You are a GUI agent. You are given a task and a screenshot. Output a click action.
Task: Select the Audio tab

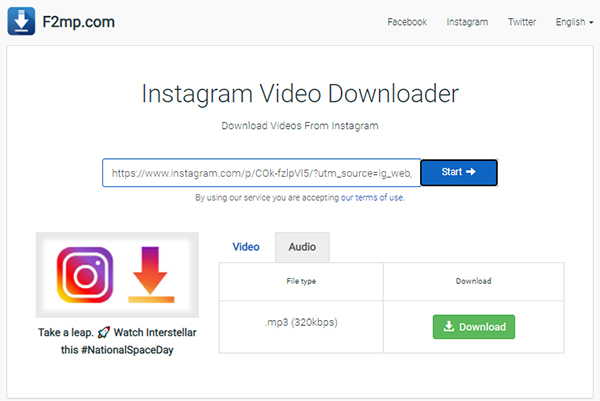tap(302, 247)
